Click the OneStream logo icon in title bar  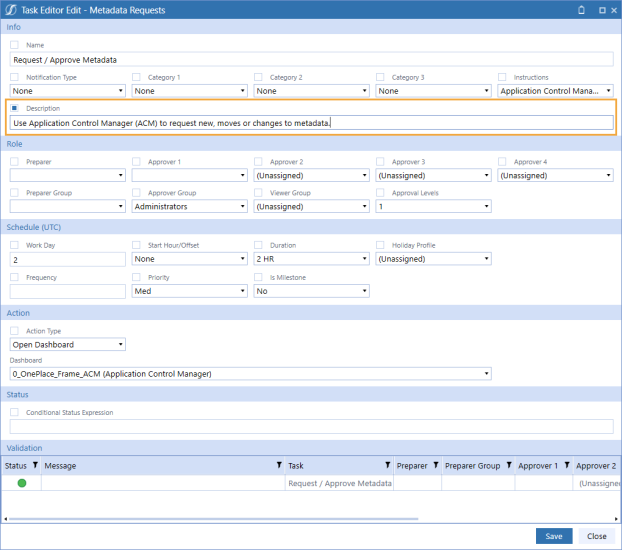pyautogui.click(x=11, y=10)
